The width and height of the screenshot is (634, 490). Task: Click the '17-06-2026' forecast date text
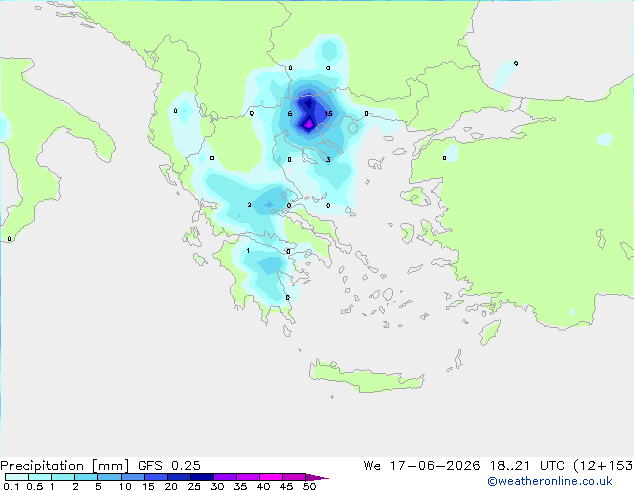[435, 466]
